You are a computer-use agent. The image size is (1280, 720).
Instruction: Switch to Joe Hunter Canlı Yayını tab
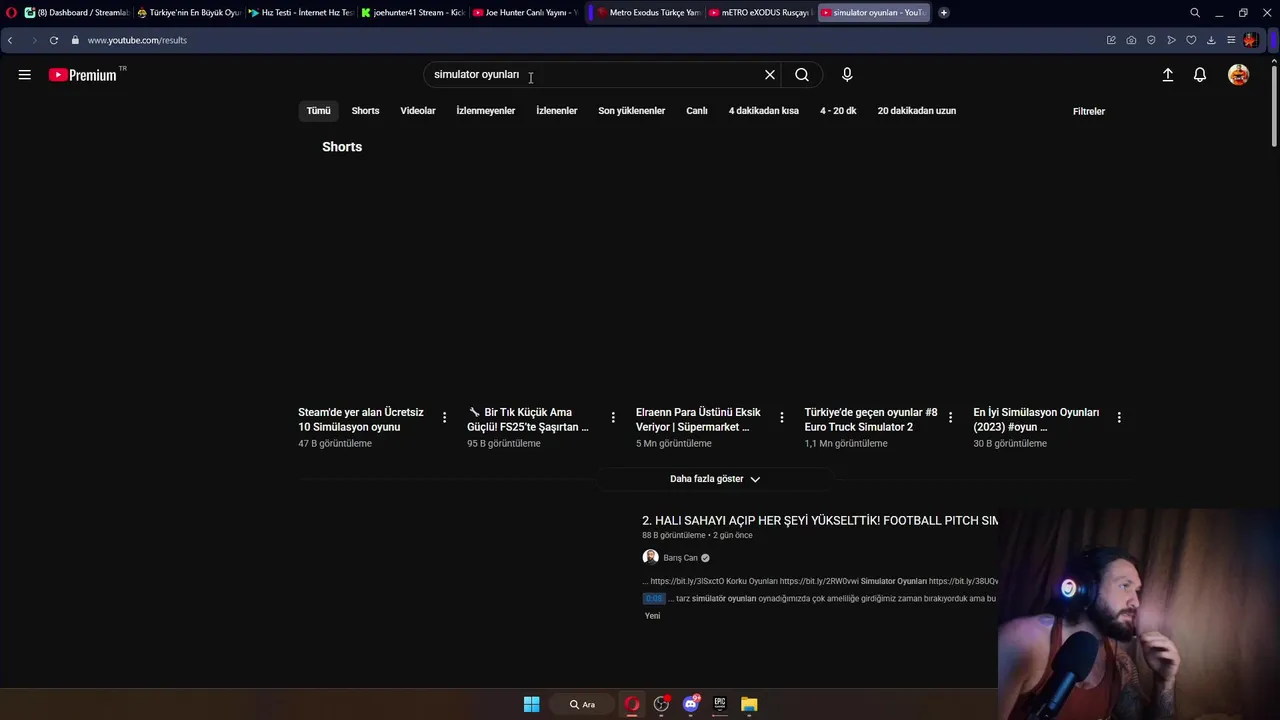pyautogui.click(x=524, y=13)
